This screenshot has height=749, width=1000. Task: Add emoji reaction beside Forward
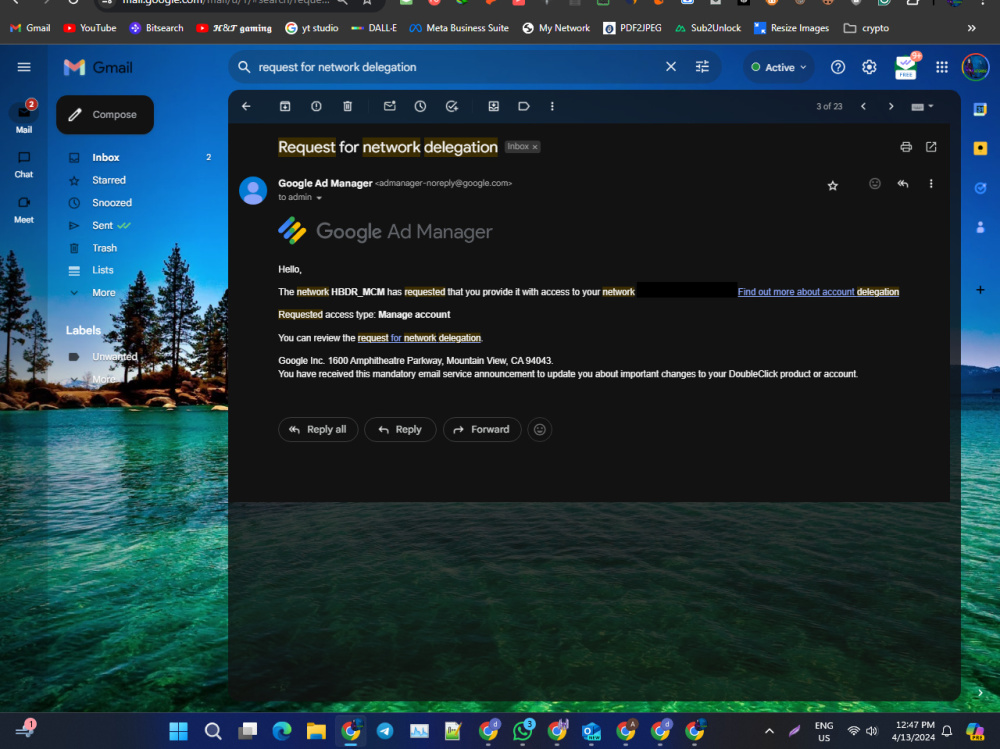click(540, 429)
